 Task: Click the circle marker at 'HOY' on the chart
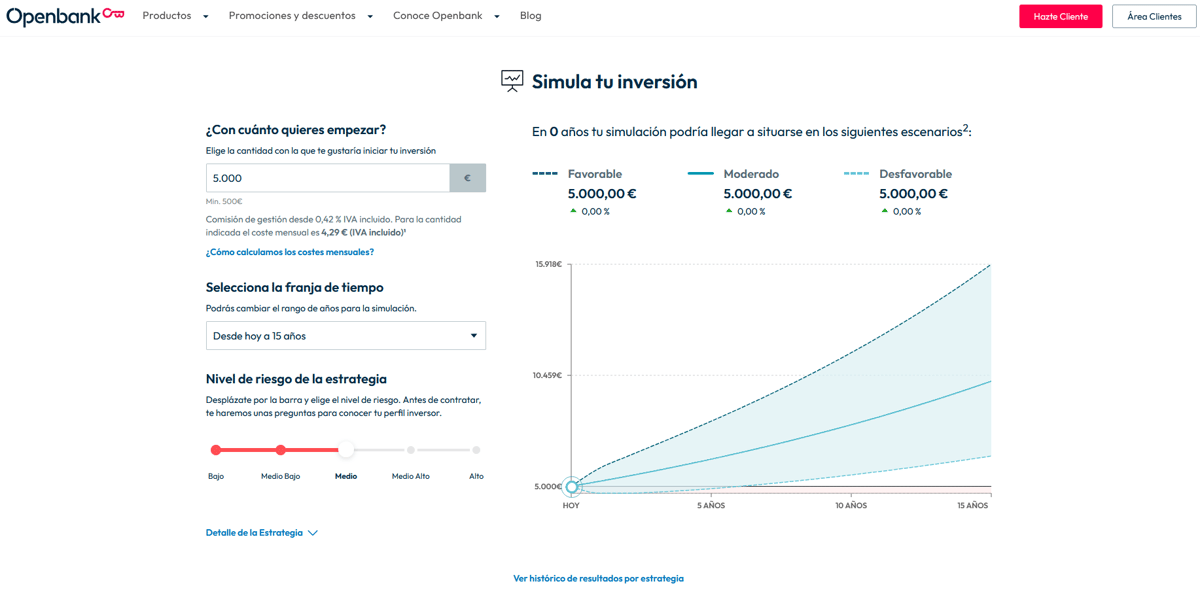tap(572, 487)
